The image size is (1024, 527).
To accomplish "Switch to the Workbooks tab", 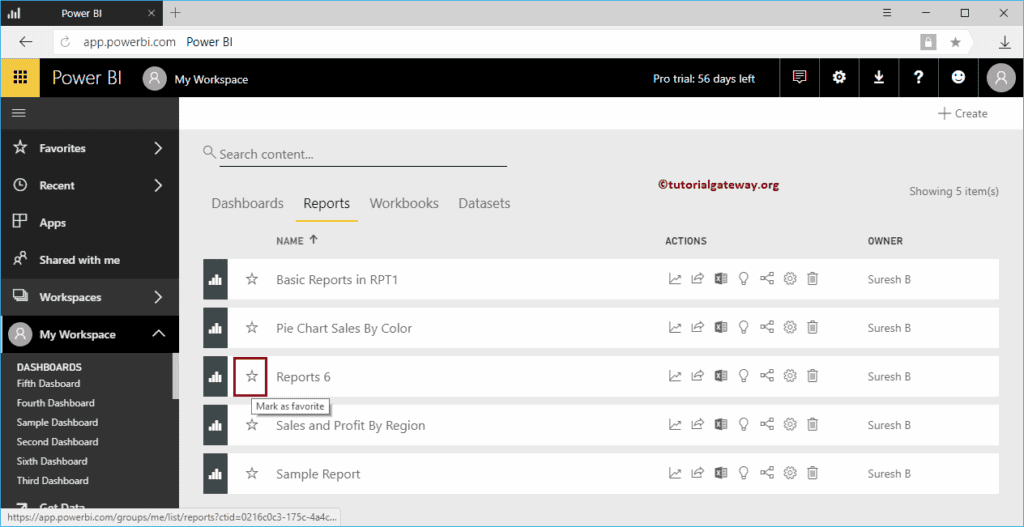I will [404, 203].
